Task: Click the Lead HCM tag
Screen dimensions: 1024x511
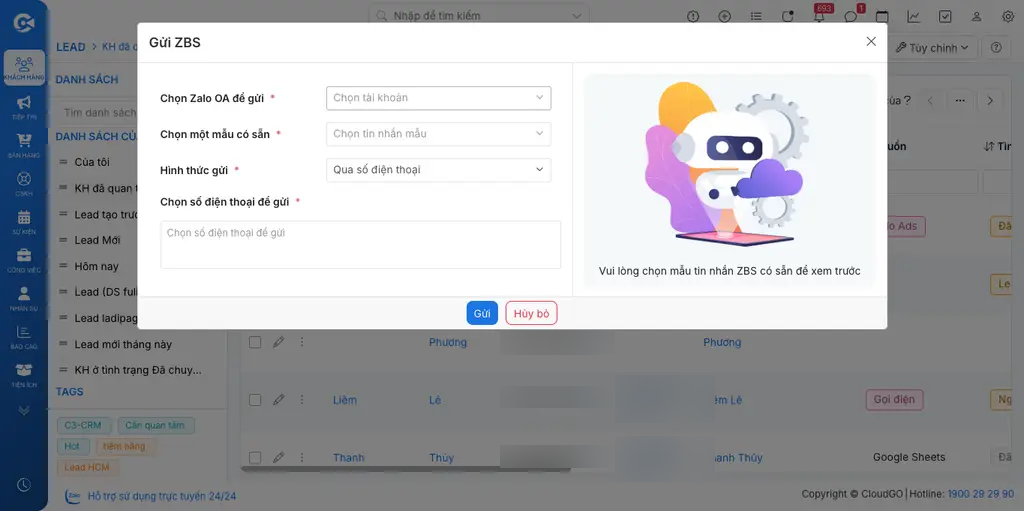Action: coord(88,467)
